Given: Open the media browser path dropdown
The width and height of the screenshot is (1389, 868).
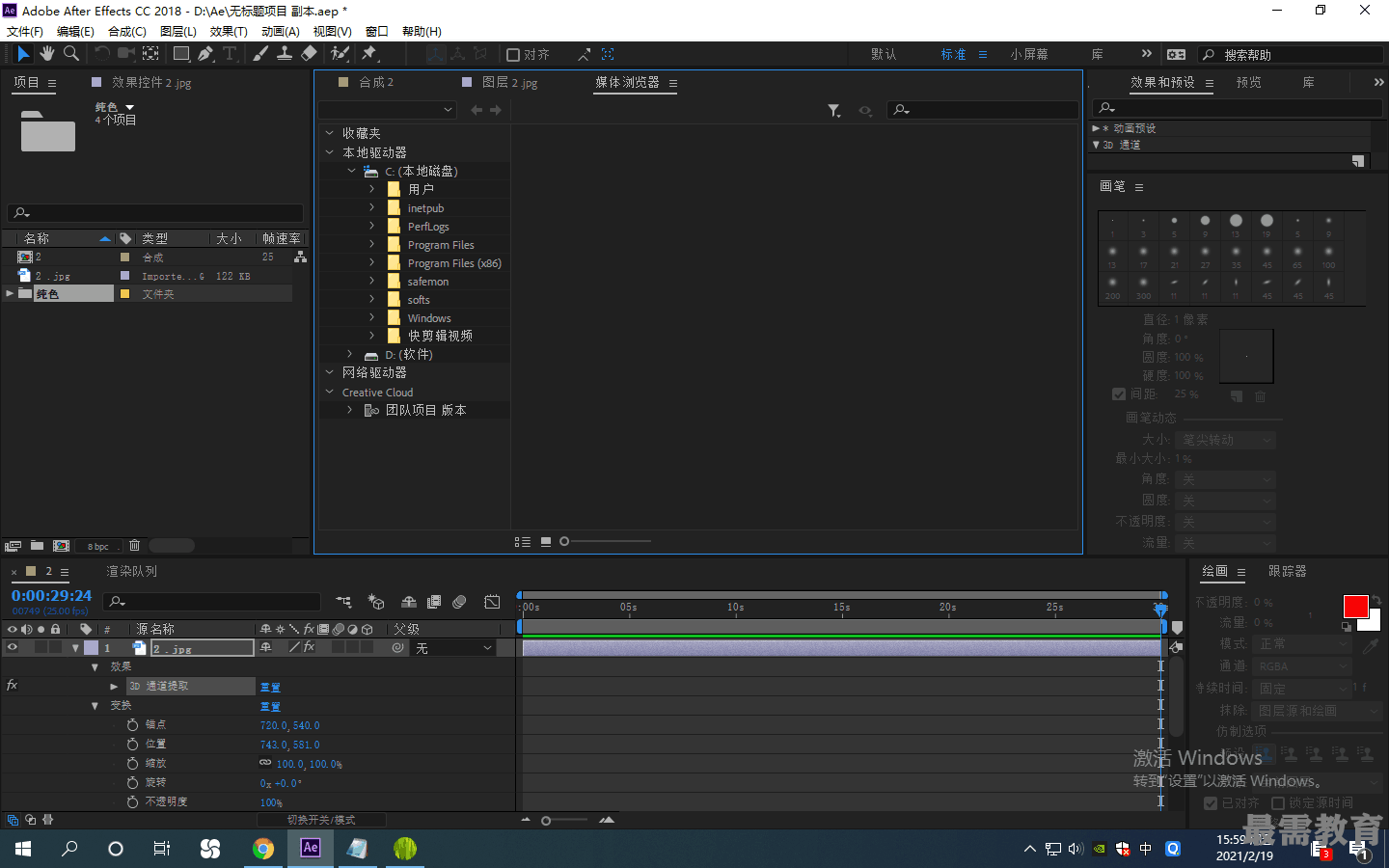Looking at the screenshot, I should 387,110.
